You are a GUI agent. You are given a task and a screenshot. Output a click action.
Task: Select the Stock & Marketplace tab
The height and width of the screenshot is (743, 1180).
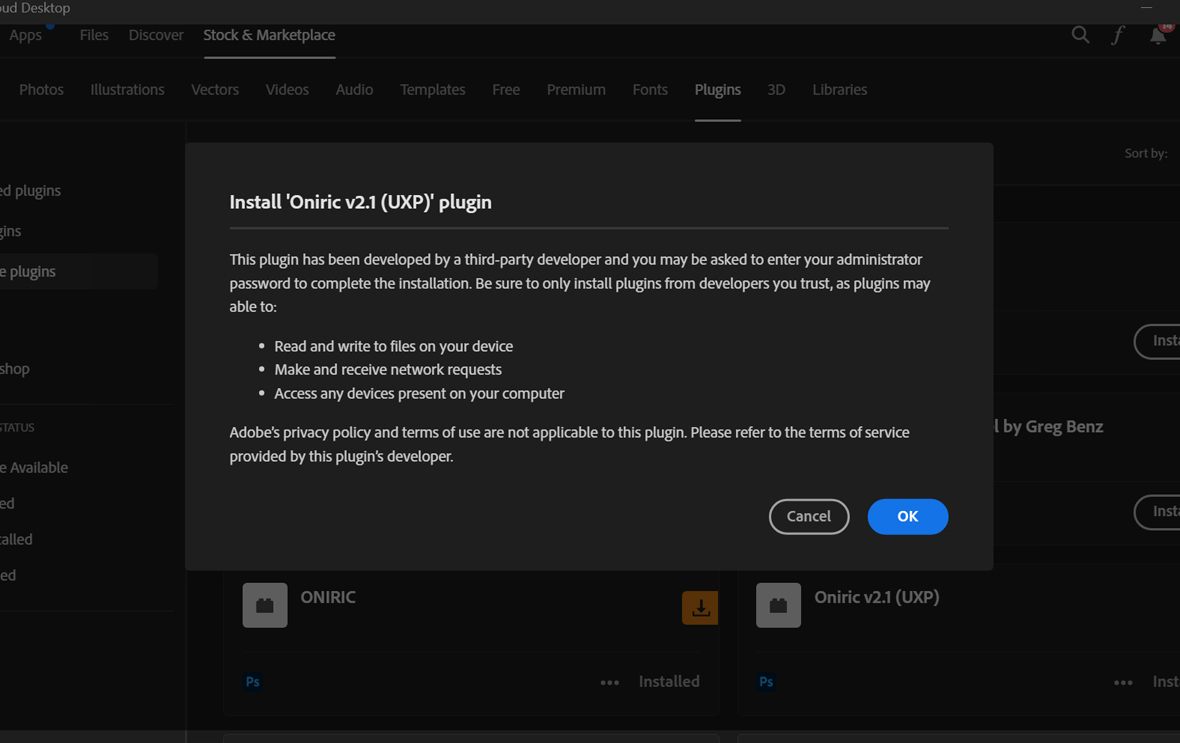[x=269, y=35]
